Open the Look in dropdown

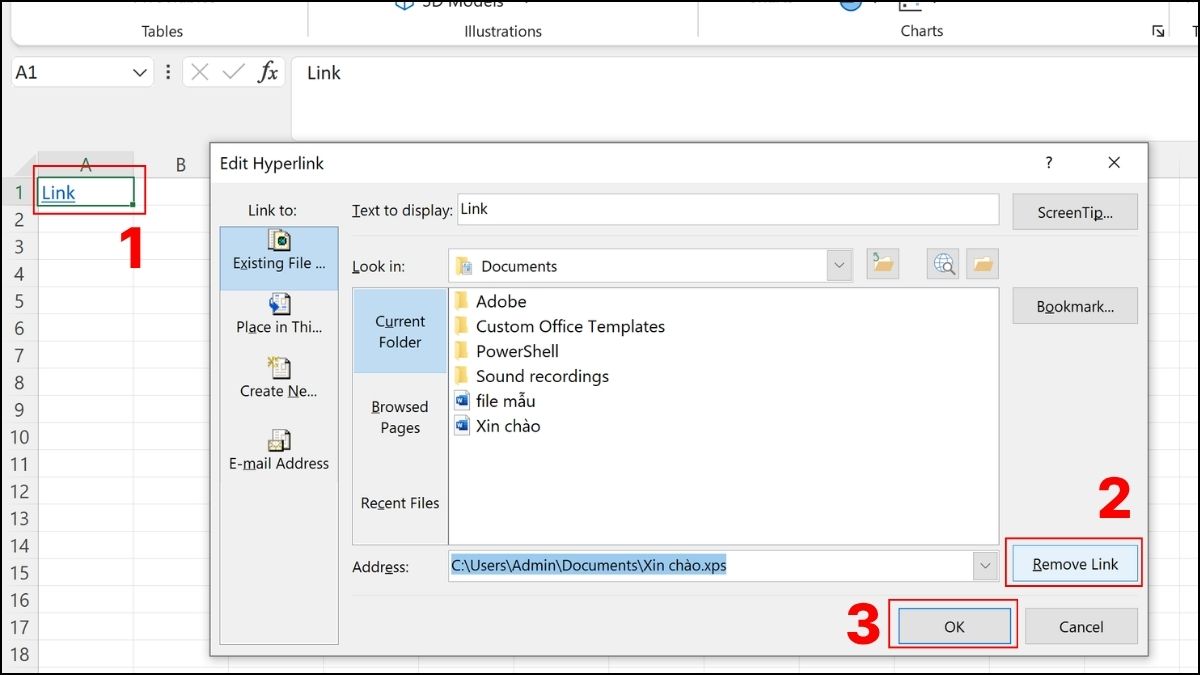pos(838,265)
